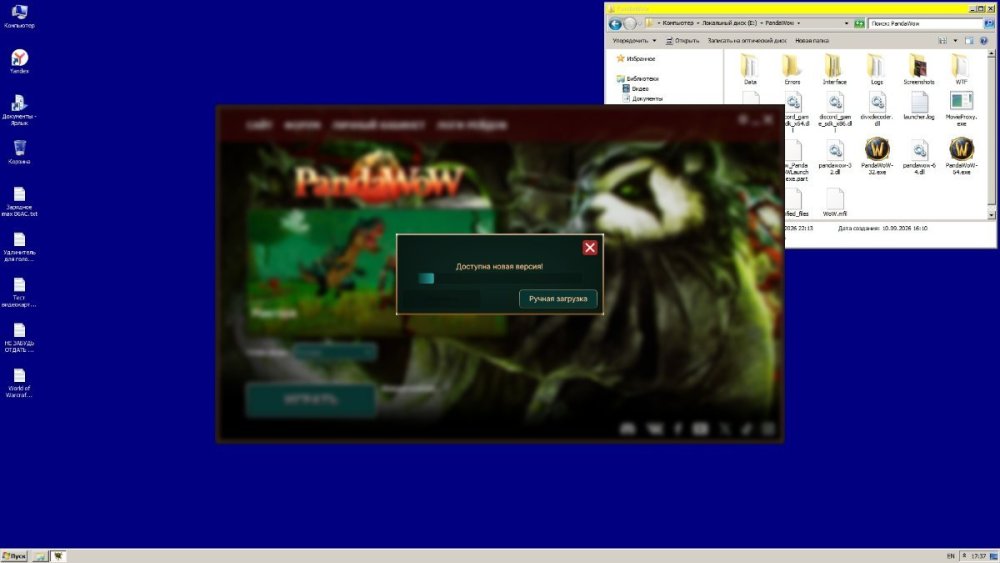This screenshot has width=1000, height=563.
Task: Expand the address bar history dropdown arrow
Action: coord(846,24)
